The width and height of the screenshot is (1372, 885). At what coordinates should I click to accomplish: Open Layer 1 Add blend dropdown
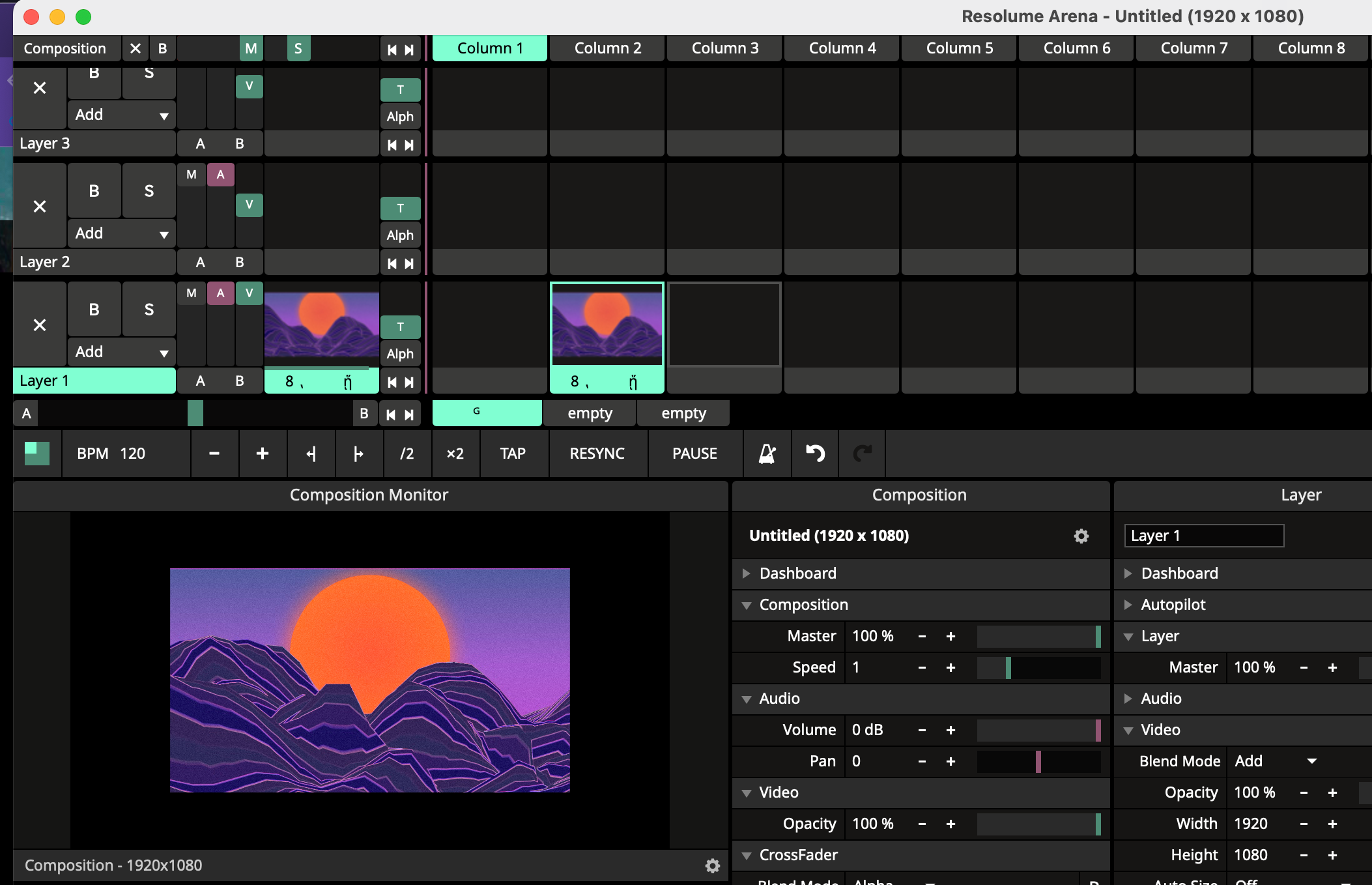coord(121,352)
